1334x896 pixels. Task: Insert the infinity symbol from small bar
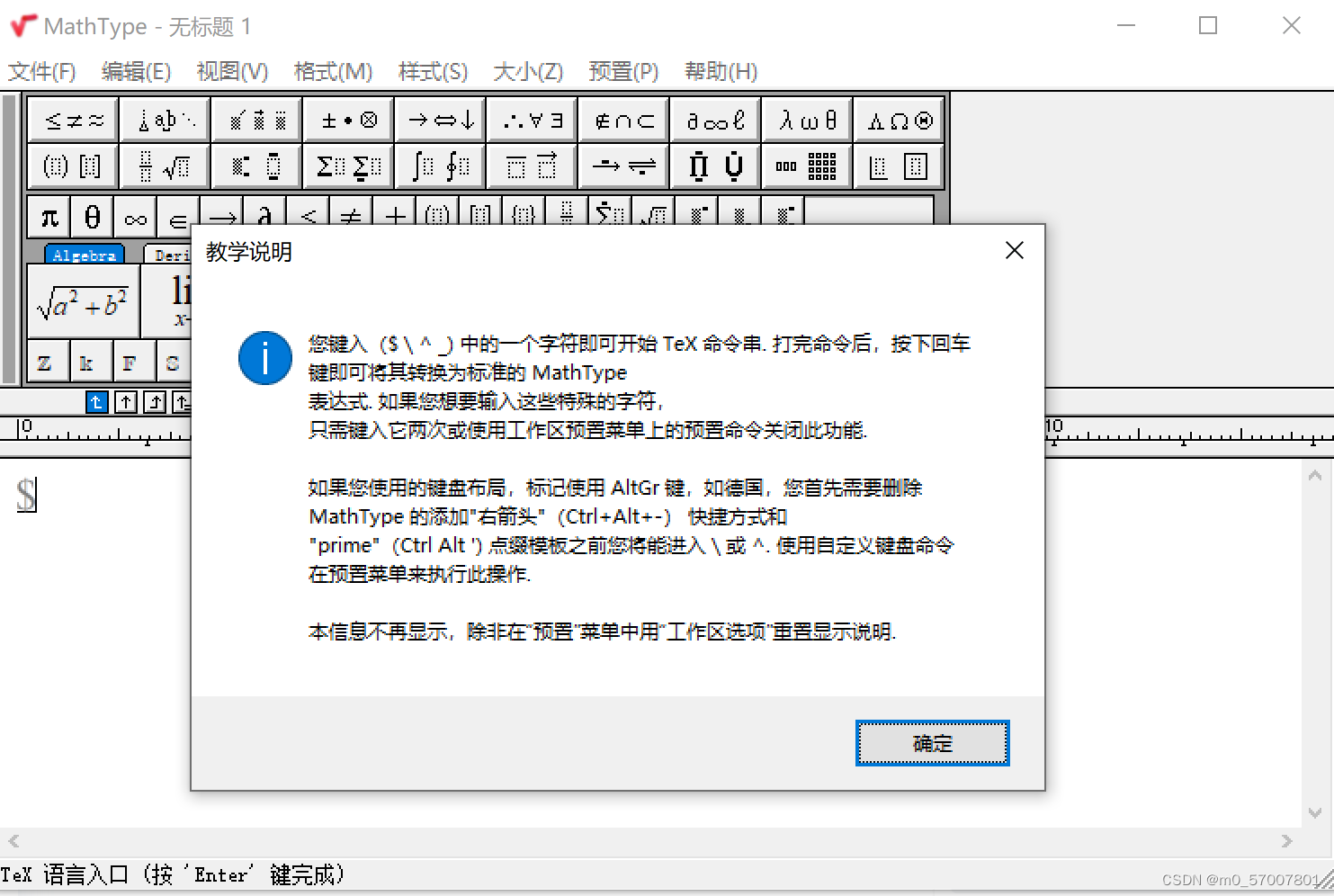point(136,218)
